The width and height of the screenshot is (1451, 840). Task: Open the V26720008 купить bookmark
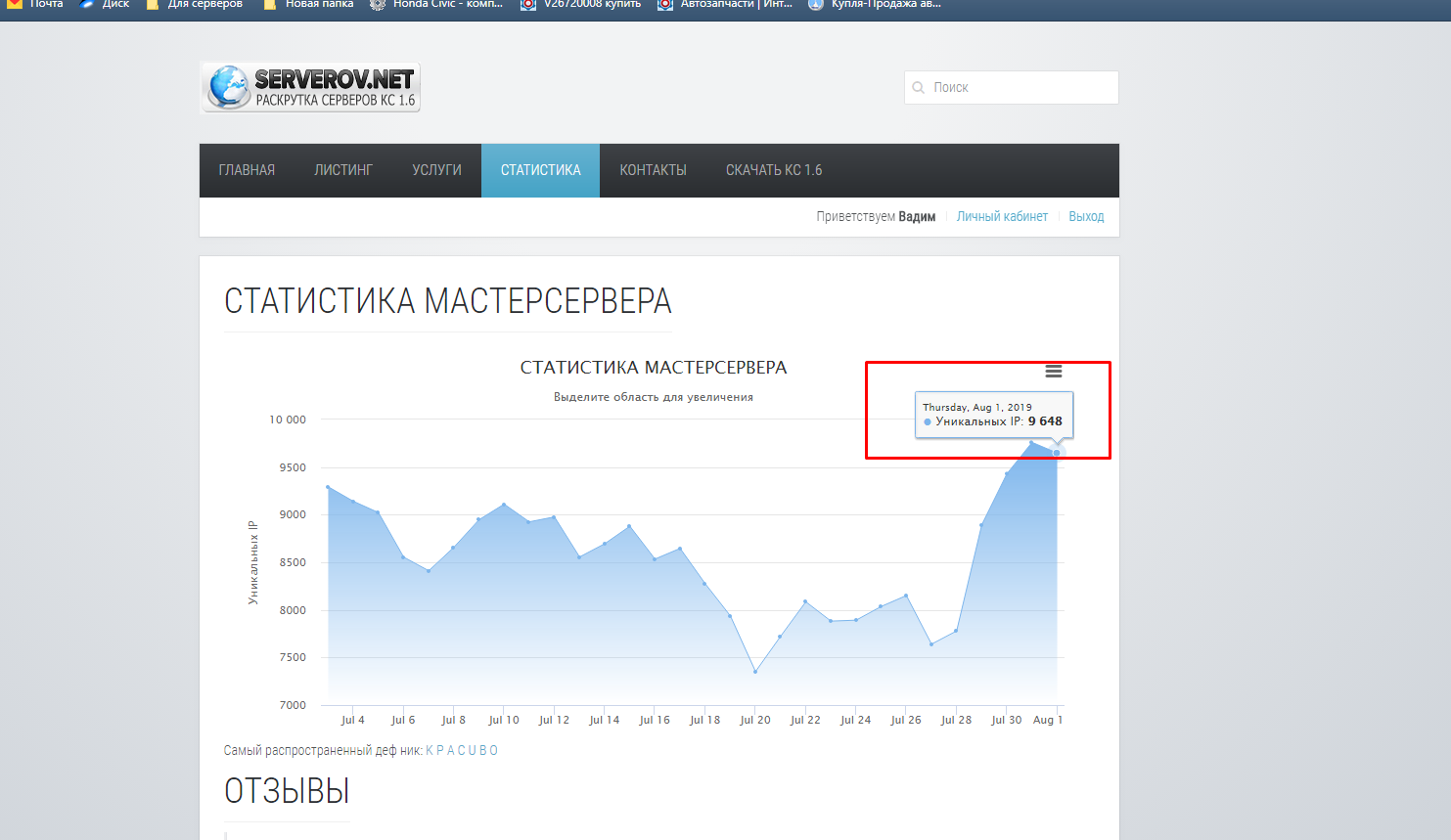coord(581,4)
